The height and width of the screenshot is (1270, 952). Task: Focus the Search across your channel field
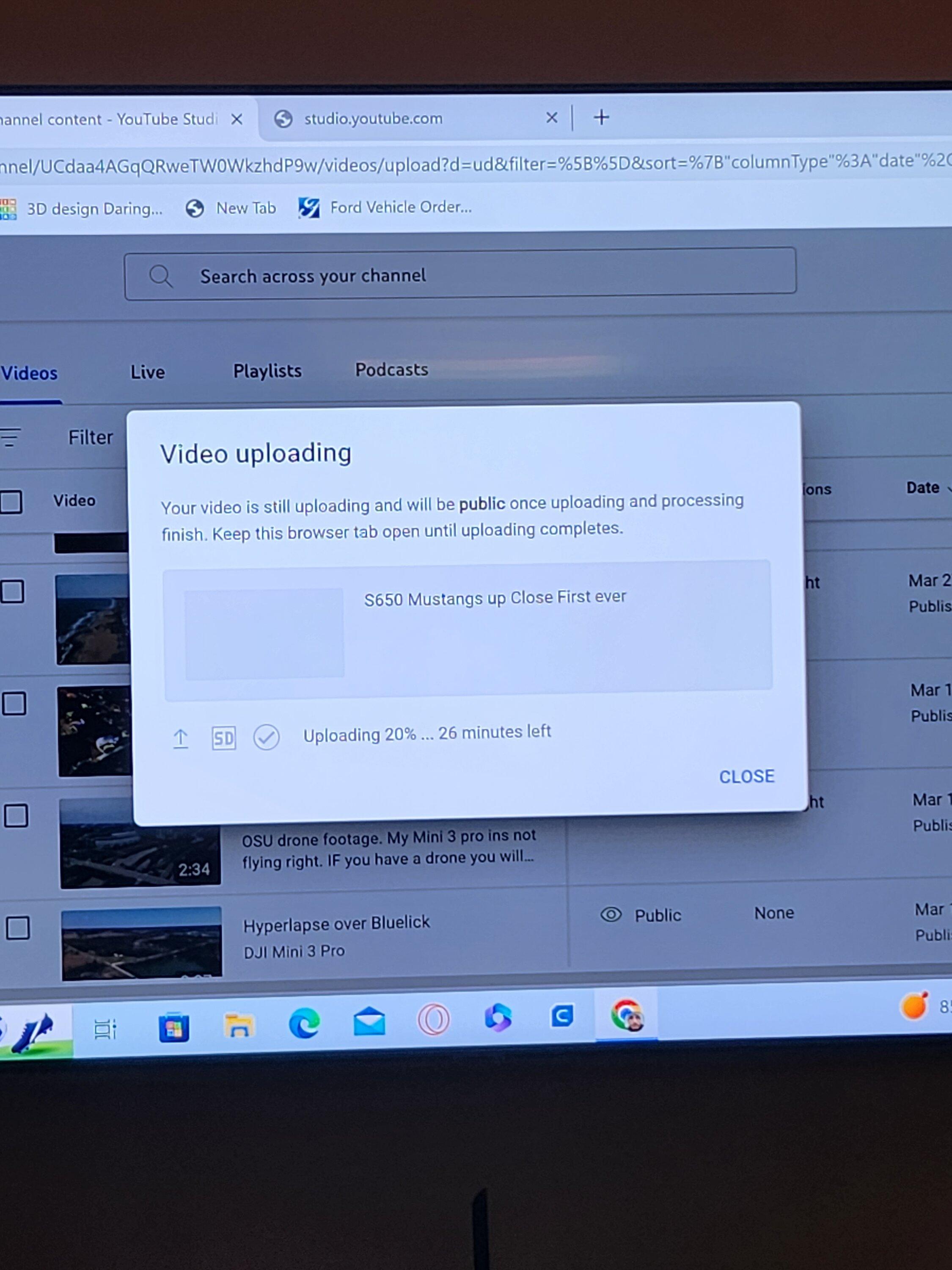click(460, 274)
